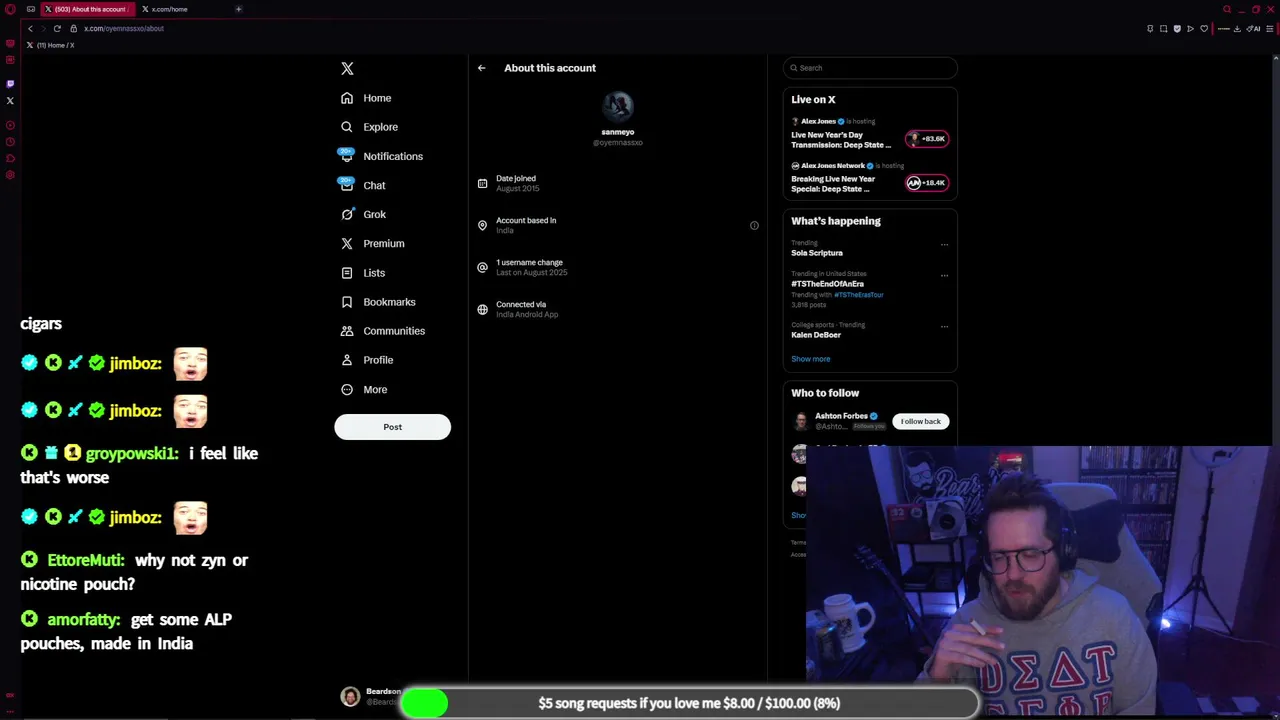
Task: Expand the More menu
Action: tap(364, 389)
